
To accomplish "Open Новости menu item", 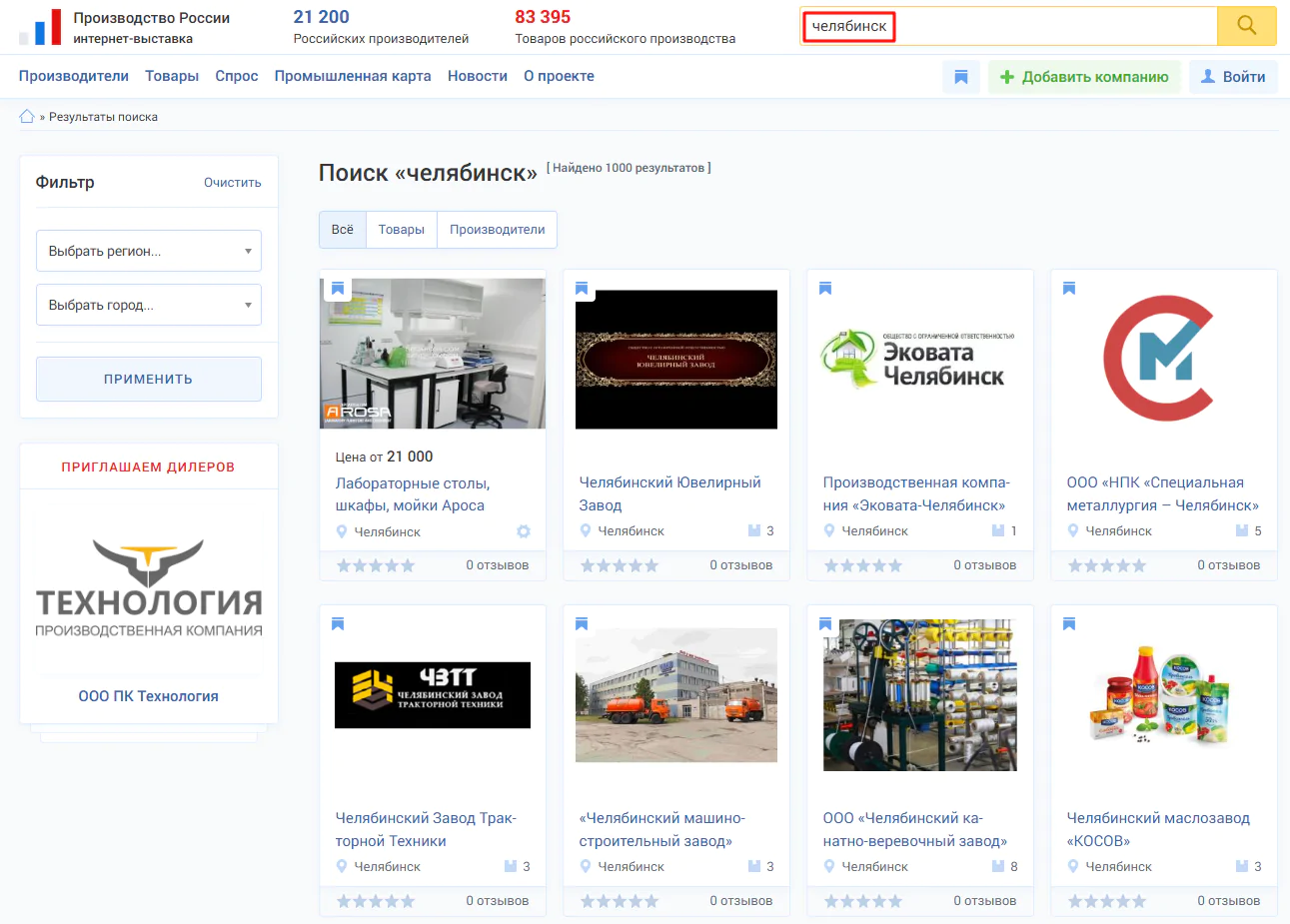I will (478, 76).
